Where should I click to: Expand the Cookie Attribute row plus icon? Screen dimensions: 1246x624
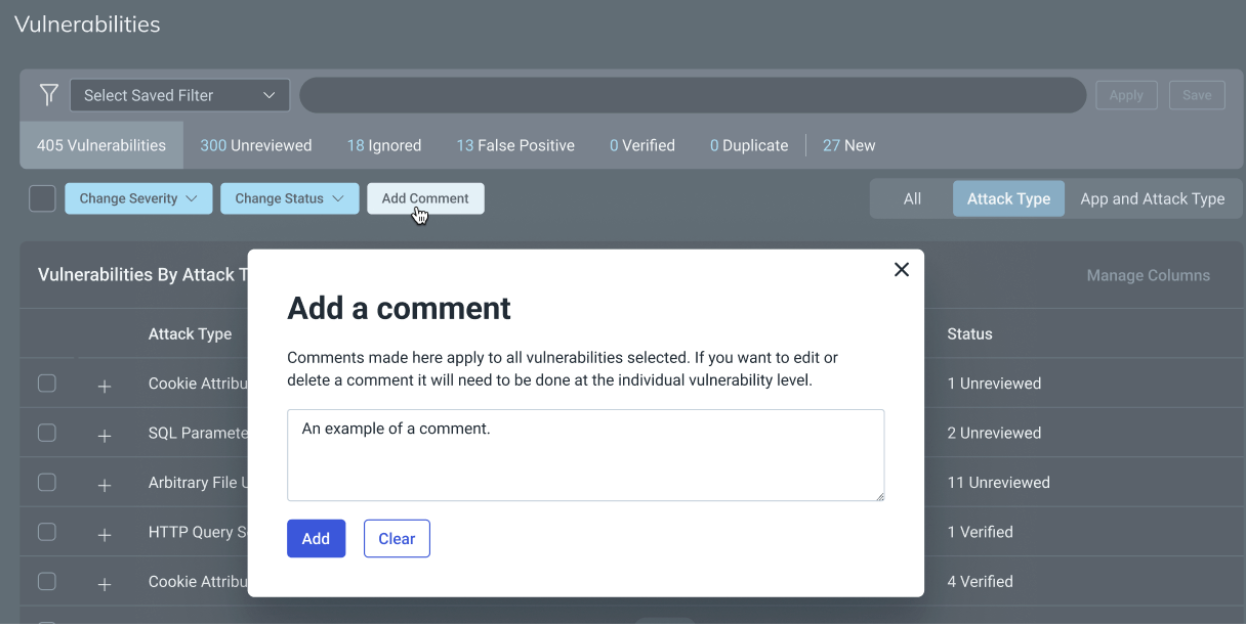(x=104, y=385)
